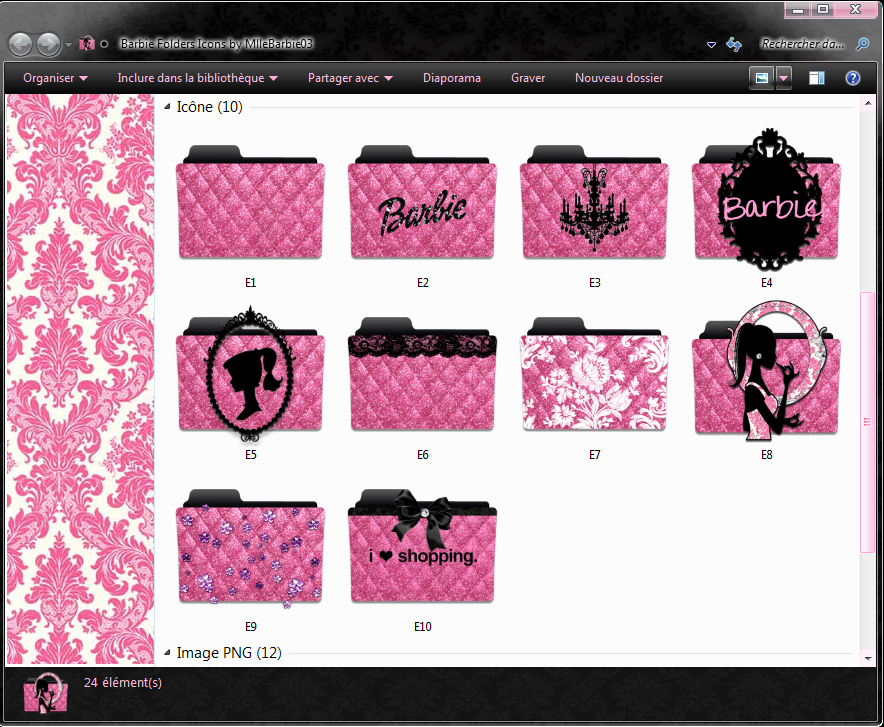
Task: Change the view with the view icon button
Action: pos(762,78)
